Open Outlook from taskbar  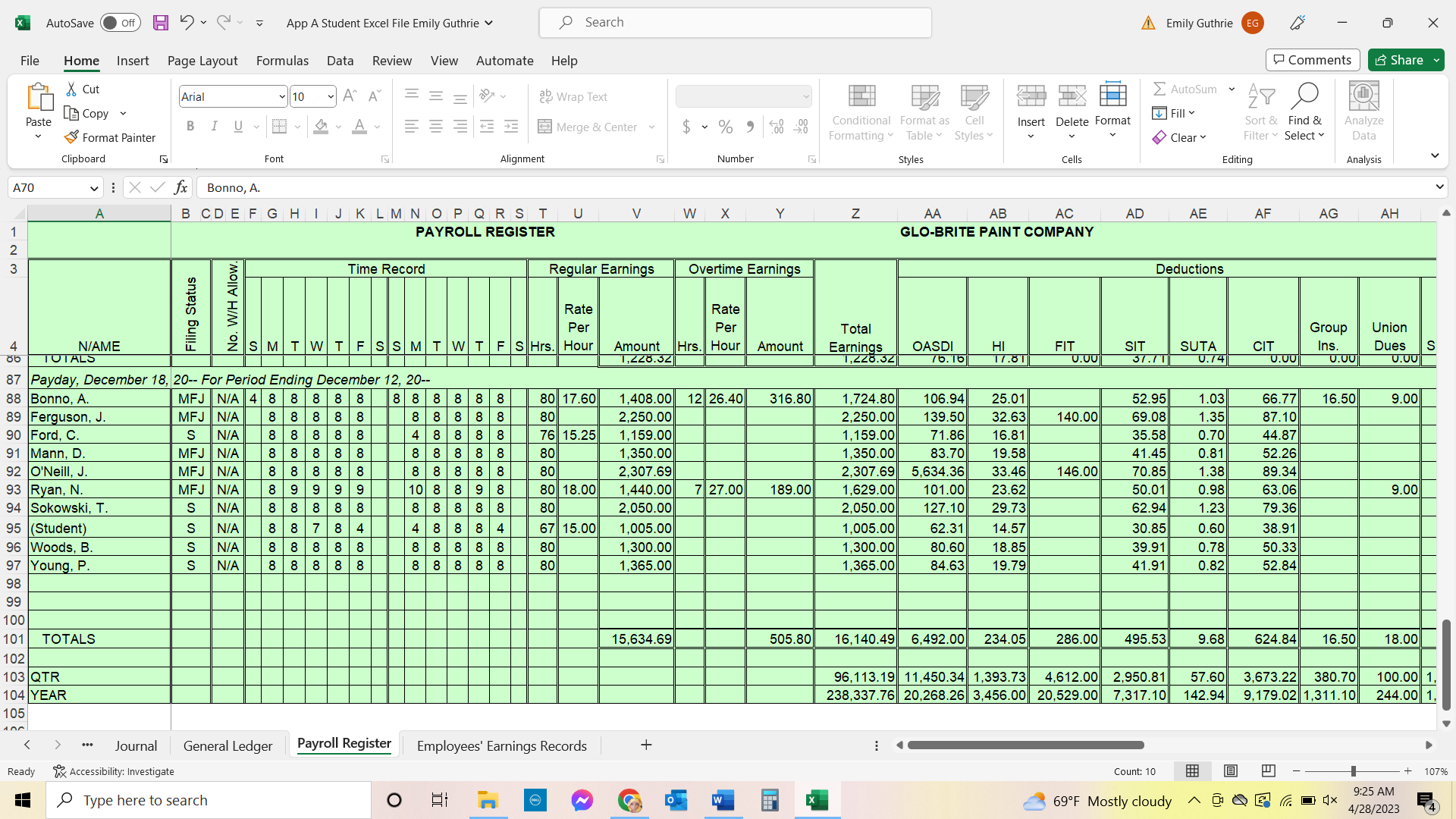(676, 800)
